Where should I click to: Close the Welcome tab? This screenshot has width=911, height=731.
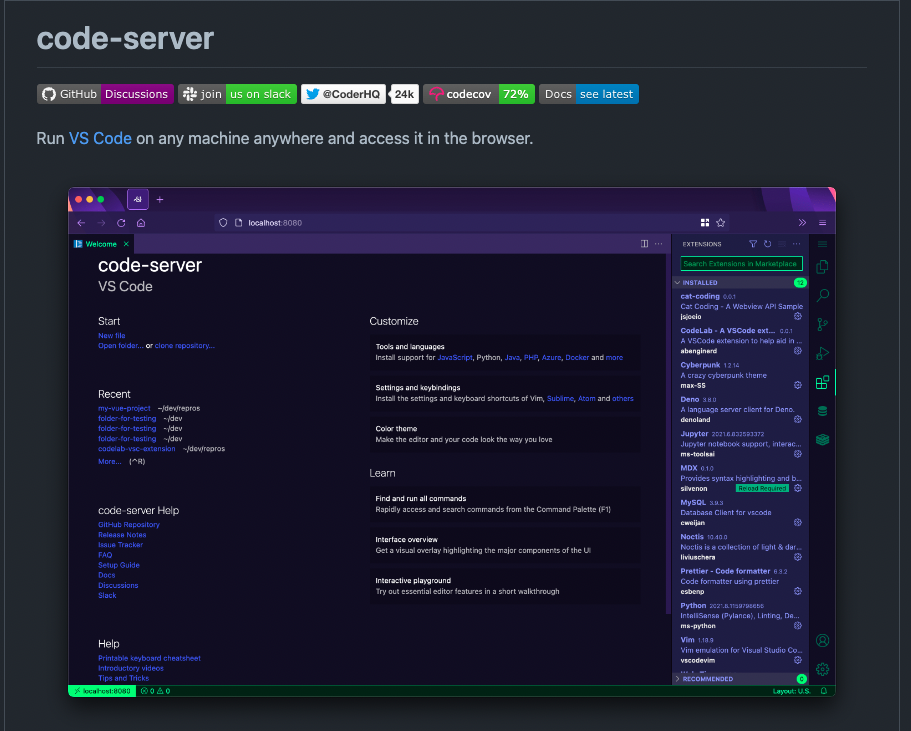(x=126, y=244)
